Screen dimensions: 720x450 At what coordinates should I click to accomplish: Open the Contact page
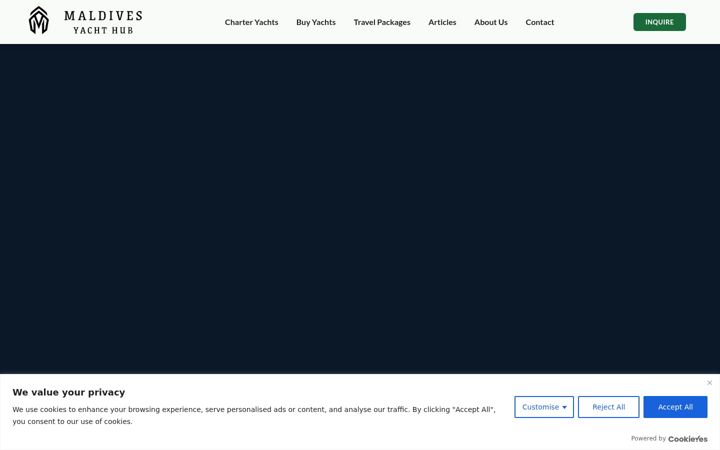pos(540,22)
